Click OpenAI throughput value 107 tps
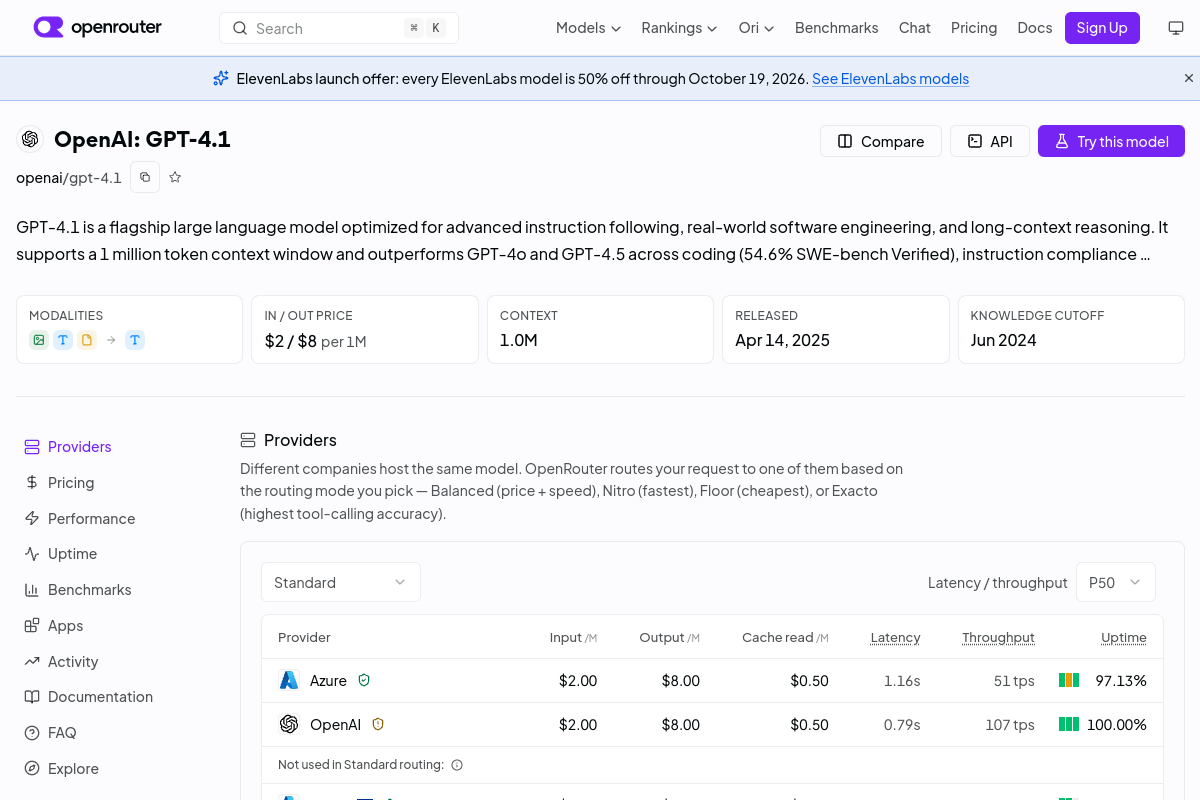The width and height of the screenshot is (1200, 800). click(1010, 725)
